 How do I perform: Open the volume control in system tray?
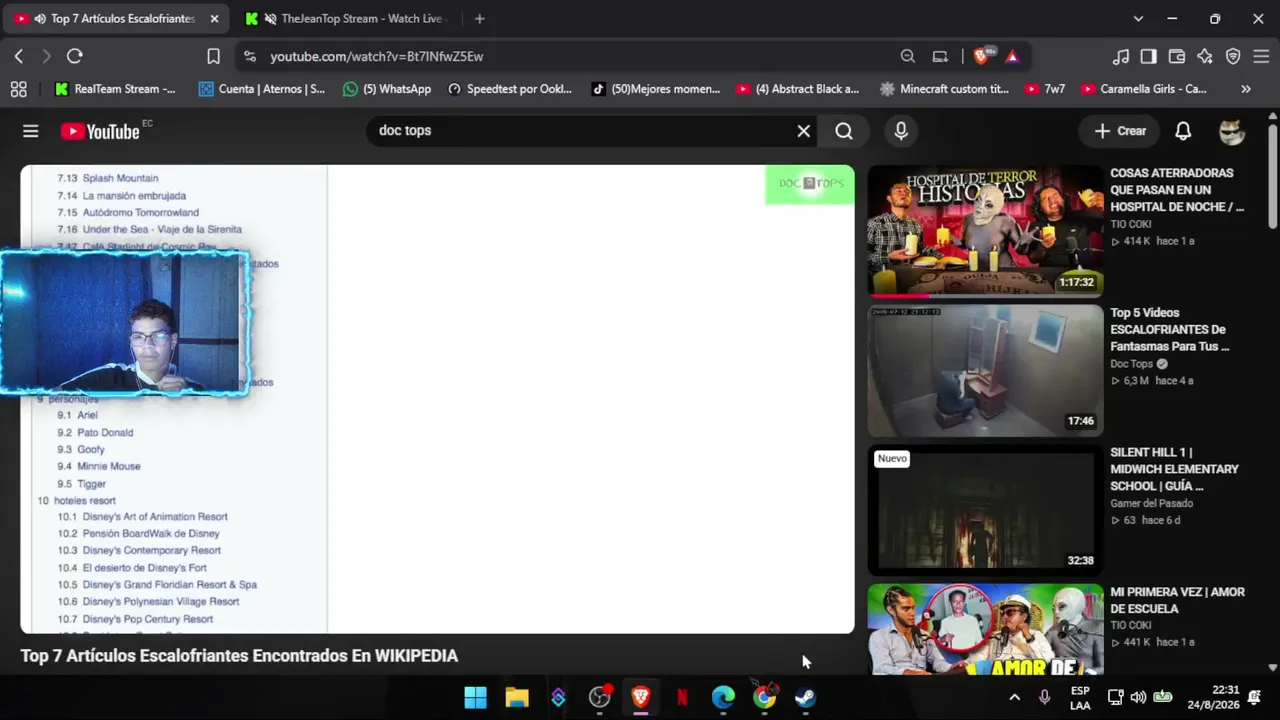[x=1138, y=697]
